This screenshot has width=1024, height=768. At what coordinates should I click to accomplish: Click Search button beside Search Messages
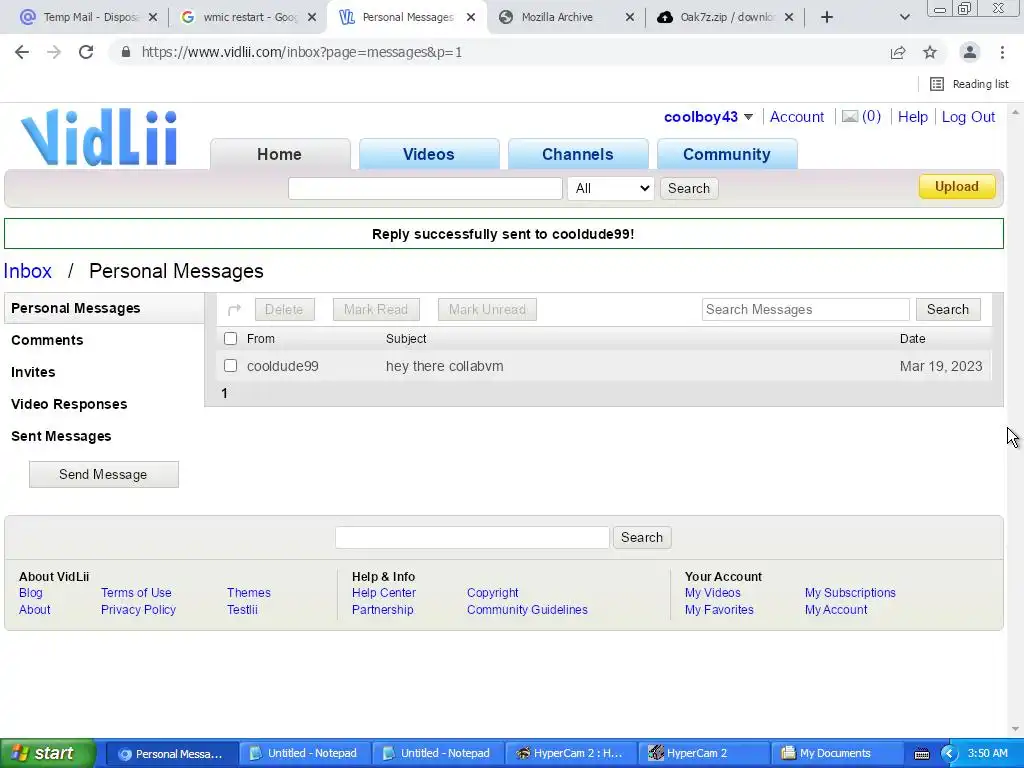(x=948, y=310)
